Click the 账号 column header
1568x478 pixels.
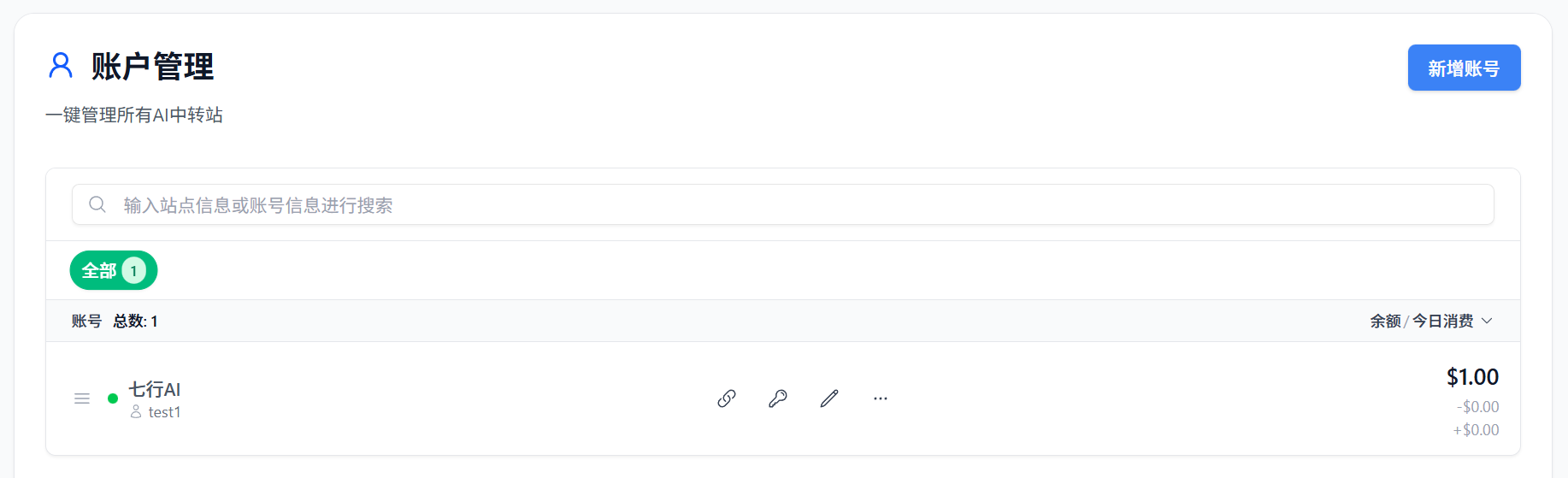tap(86, 321)
